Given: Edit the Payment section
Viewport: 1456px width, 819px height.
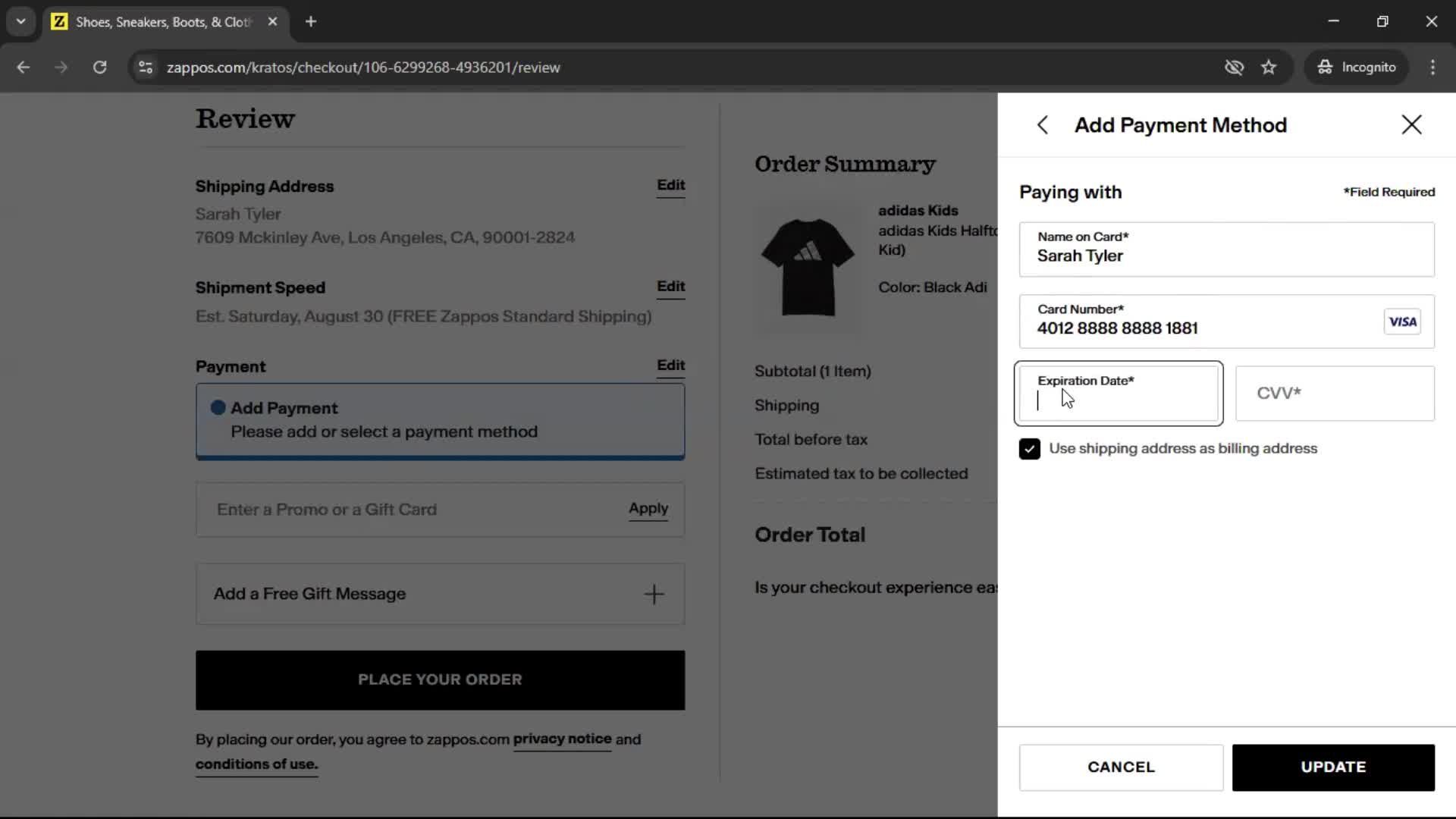Looking at the screenshot, I should click(670, 366).
